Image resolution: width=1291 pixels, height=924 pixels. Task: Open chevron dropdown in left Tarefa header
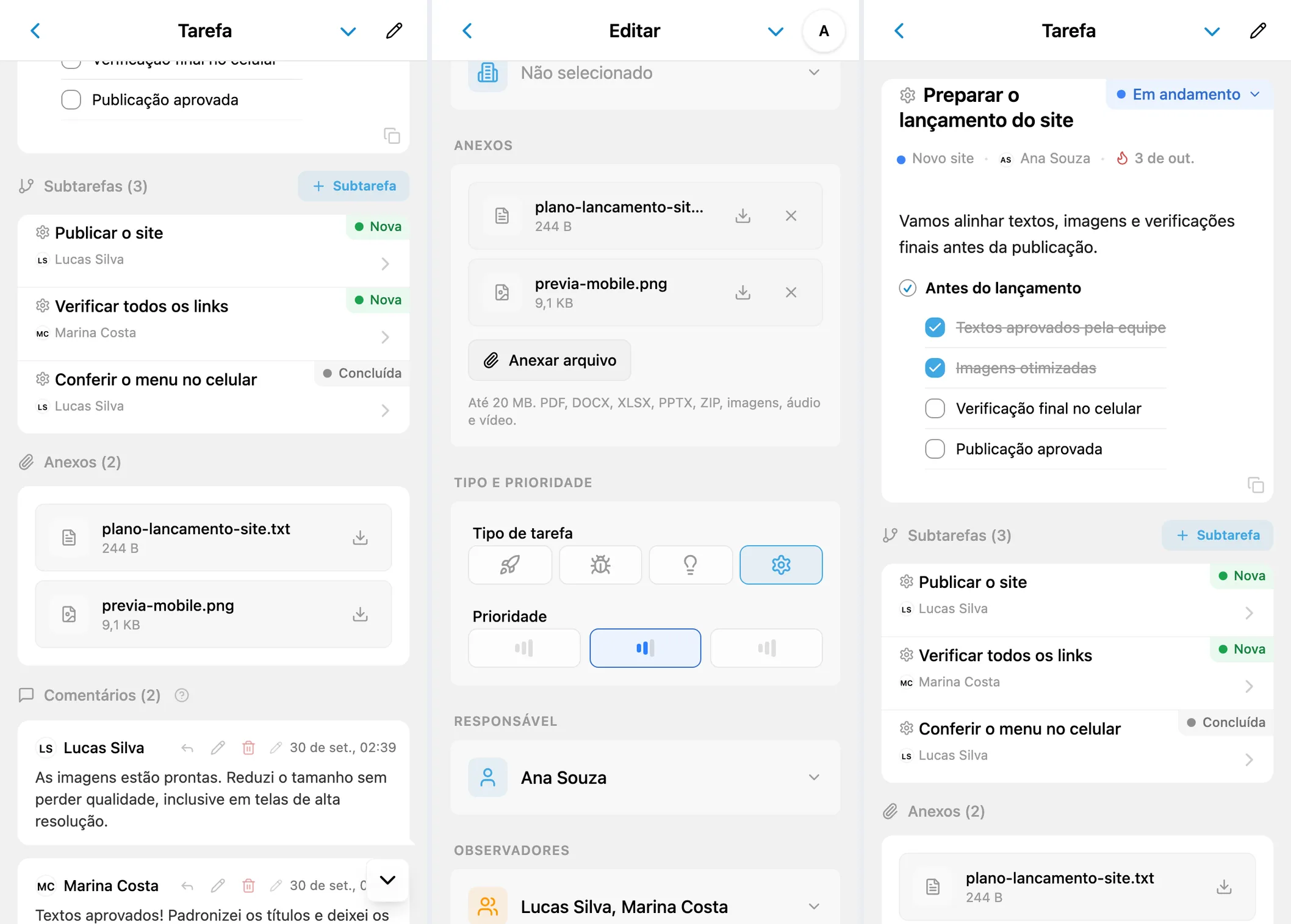tap(348, 31)
